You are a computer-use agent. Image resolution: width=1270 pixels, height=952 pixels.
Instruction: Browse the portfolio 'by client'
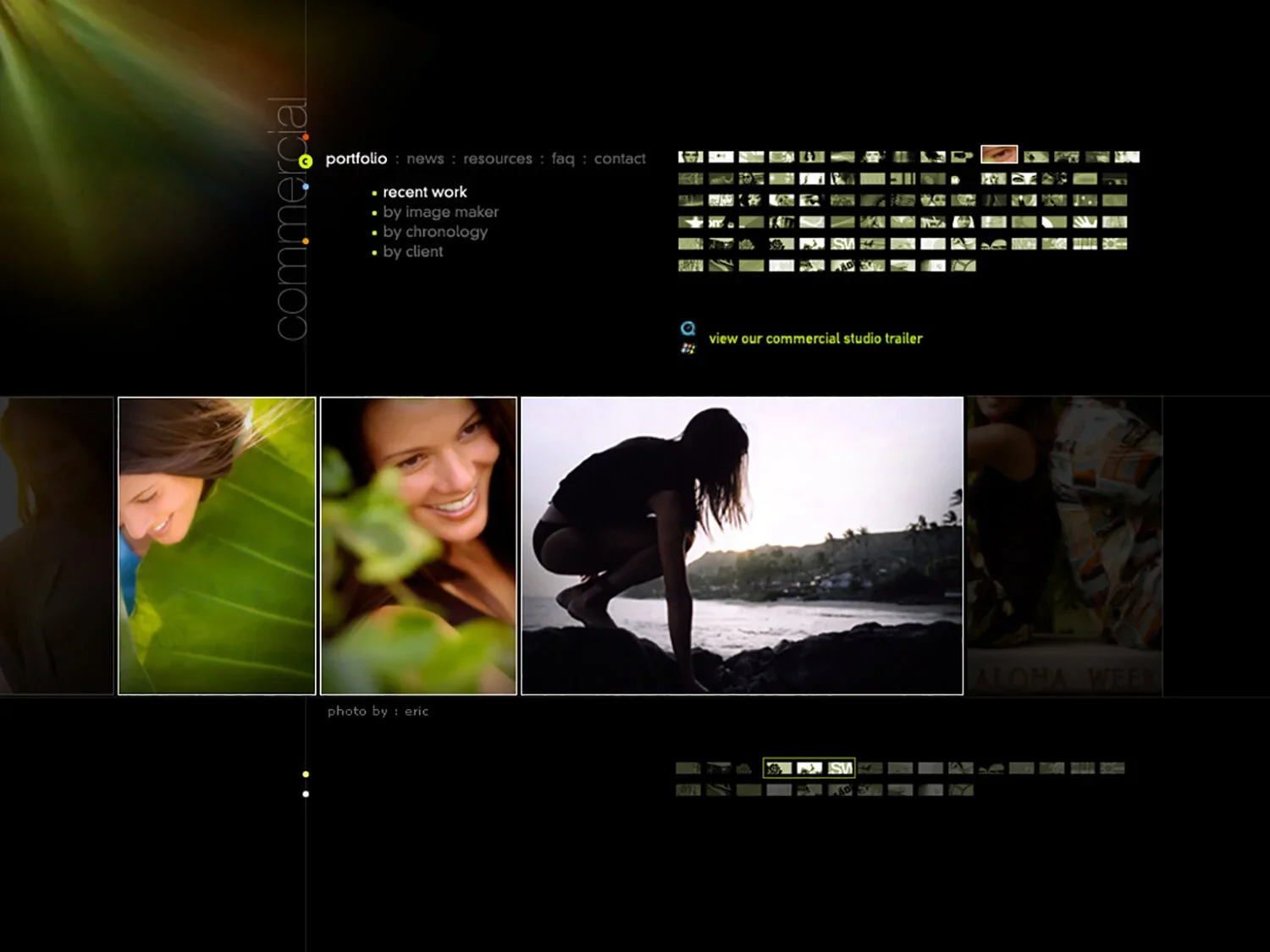(x=412, y=251)
